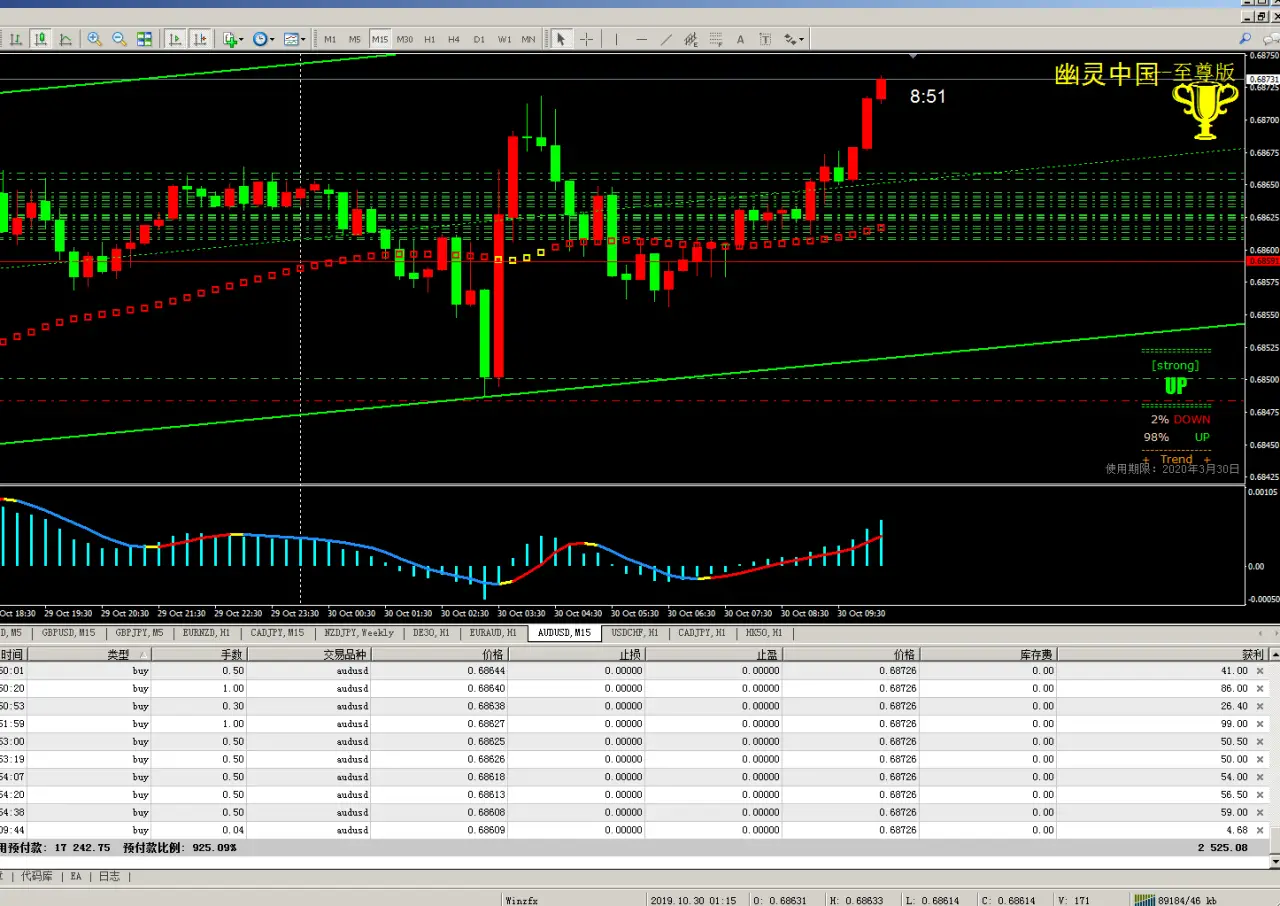This screenshot has width=1280, height=906.
Task: Open GBPUSD,M15 chart tab
Action: (x=69, y=633)
